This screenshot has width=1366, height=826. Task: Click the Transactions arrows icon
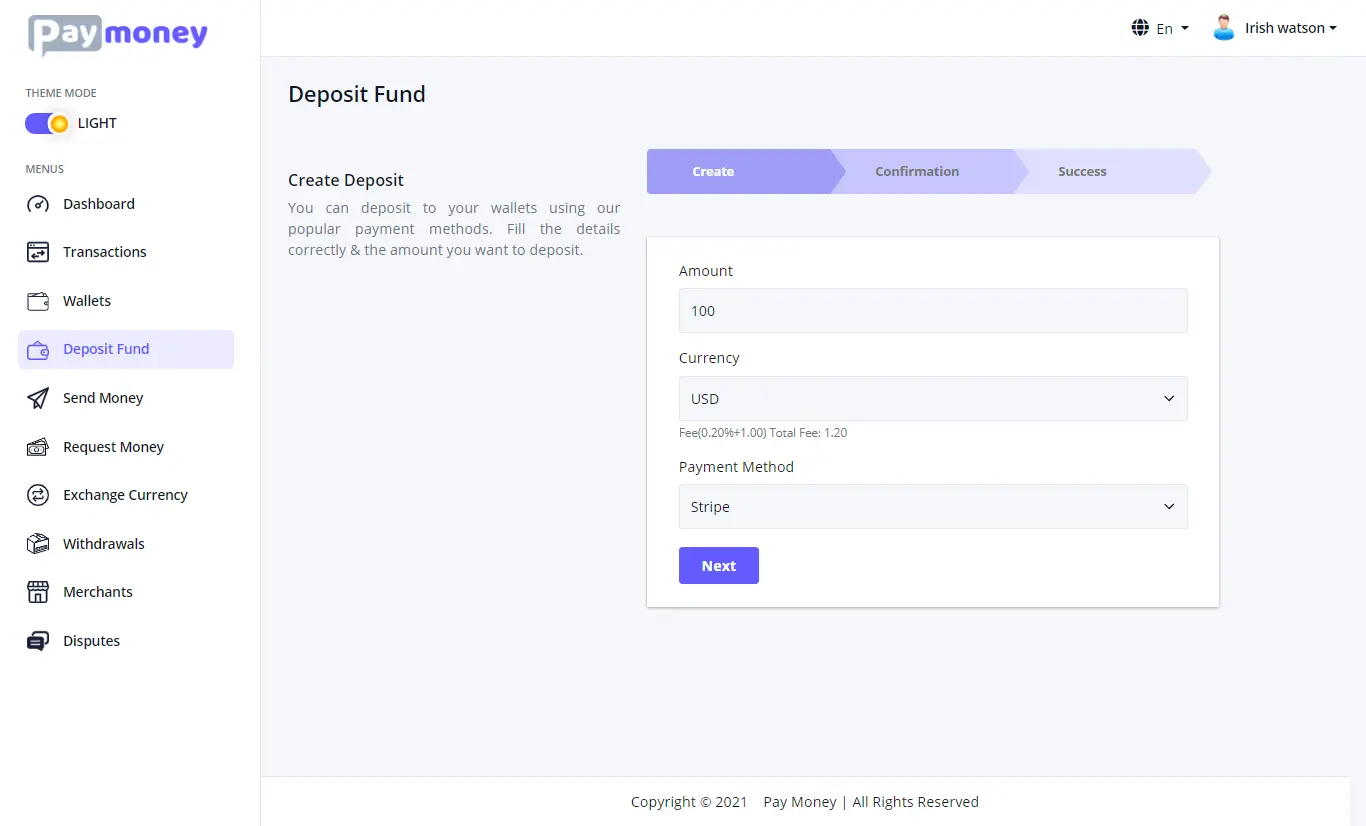[x=38, y=252]
